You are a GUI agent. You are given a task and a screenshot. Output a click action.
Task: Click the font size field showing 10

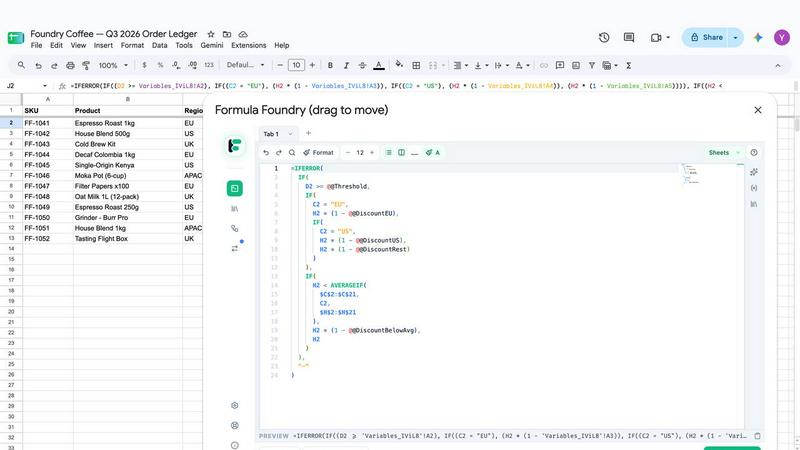pyautogui.click(x=296, y=65)
